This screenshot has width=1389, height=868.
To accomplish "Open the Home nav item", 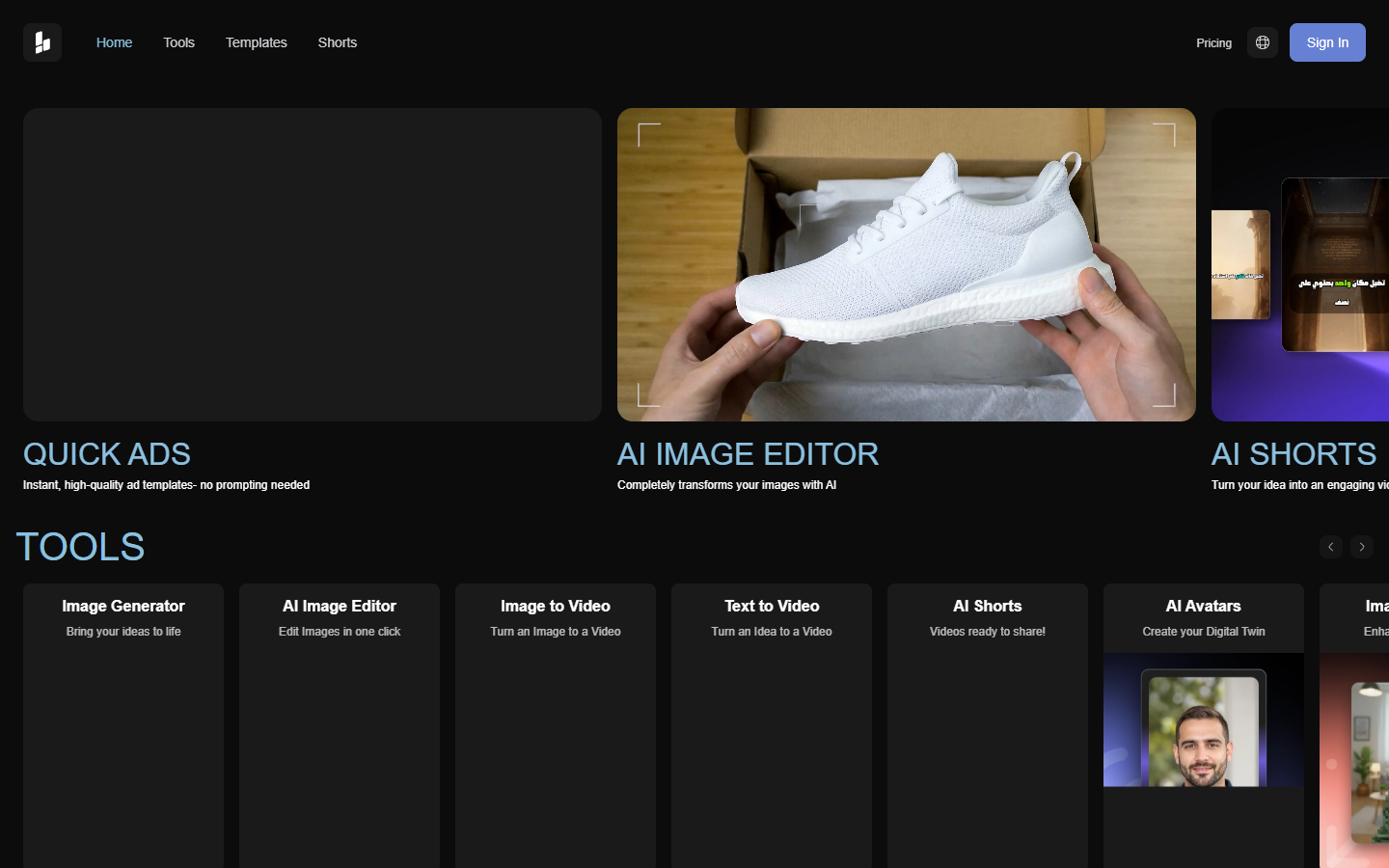I will pos(114,42).
